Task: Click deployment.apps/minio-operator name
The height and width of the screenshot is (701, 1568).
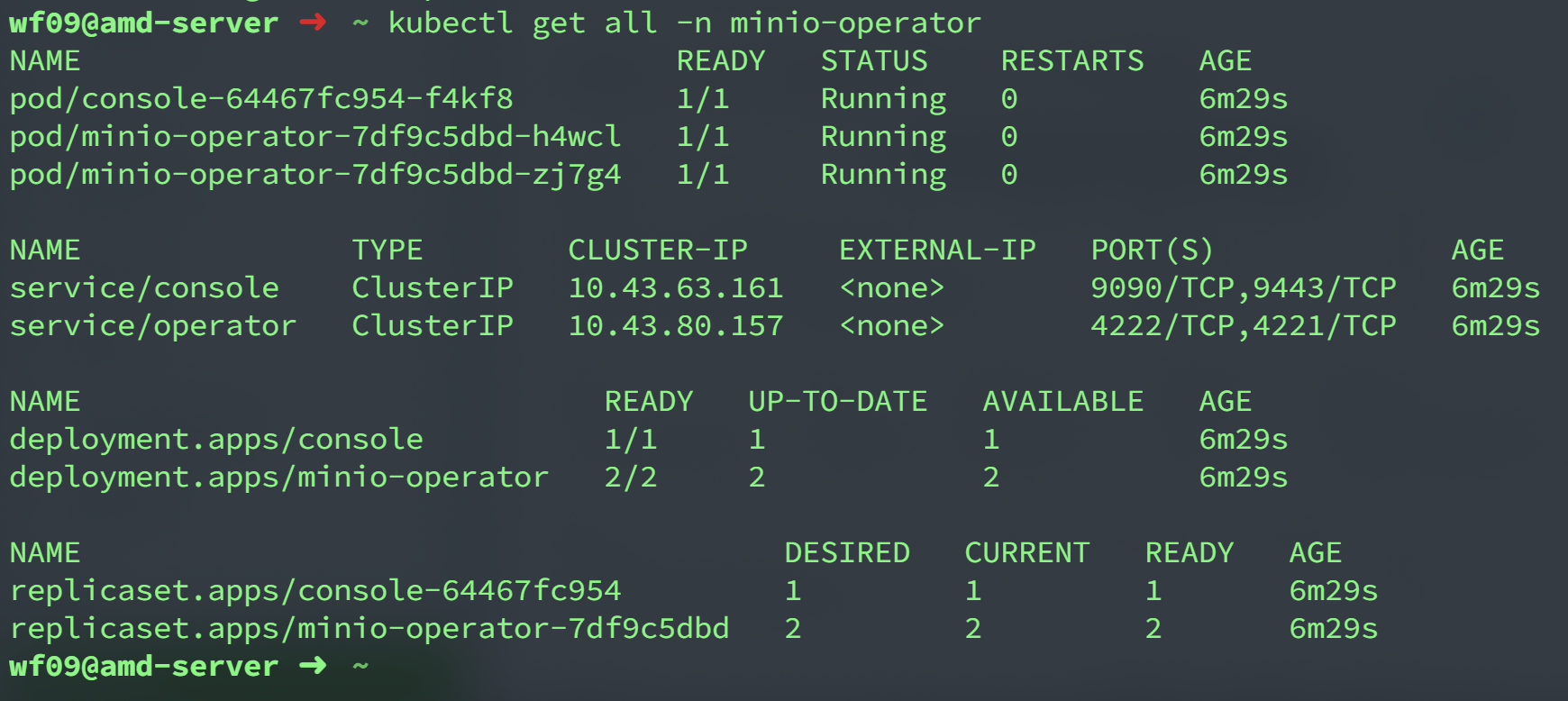Action: [279, 477]
